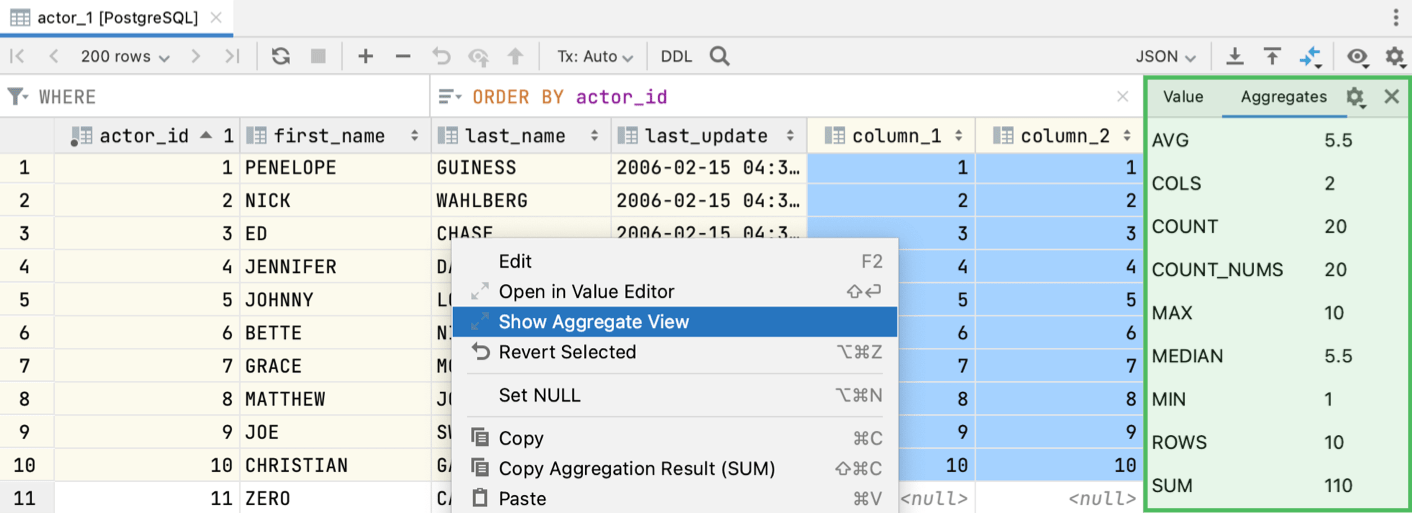
Task: Click the ROWS aggregate row
Action: tap(1277, 443)
